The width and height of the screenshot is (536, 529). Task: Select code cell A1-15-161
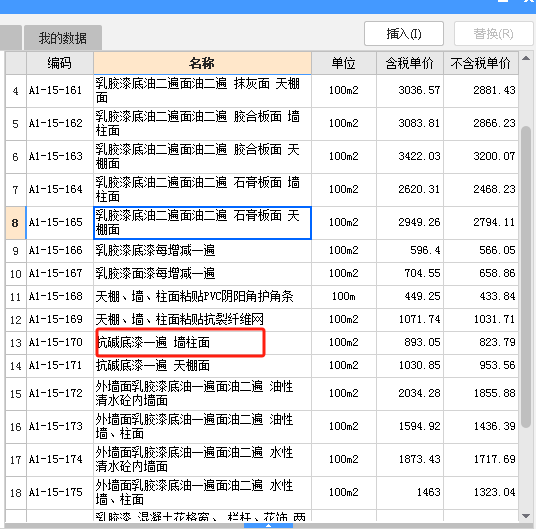pos(60,91)
